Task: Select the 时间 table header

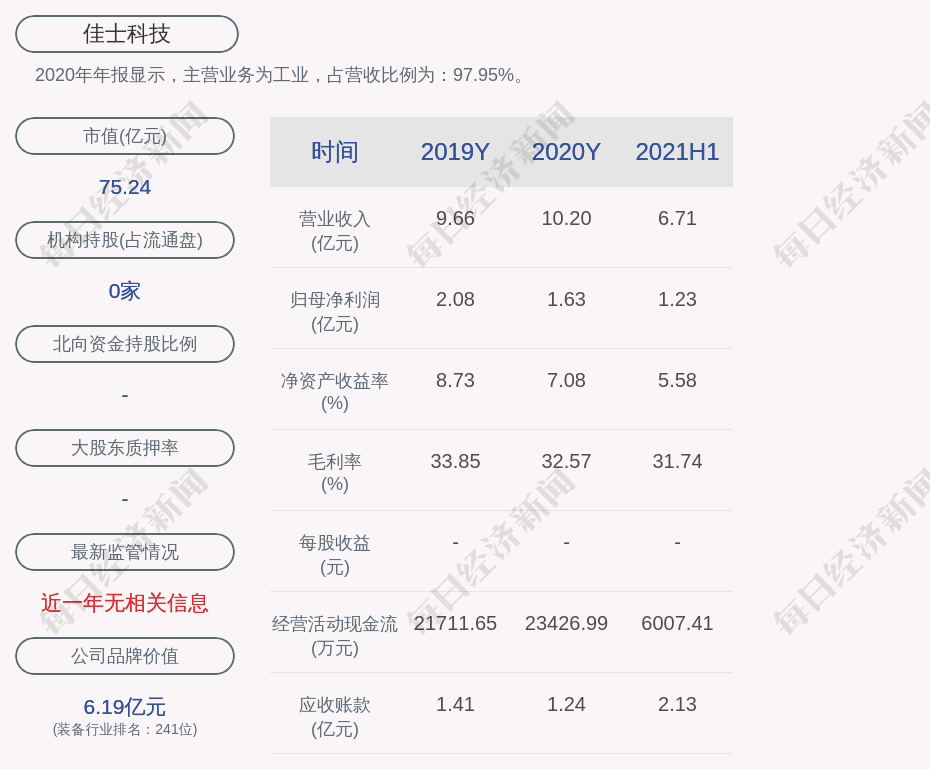Action: pos(335,152)
